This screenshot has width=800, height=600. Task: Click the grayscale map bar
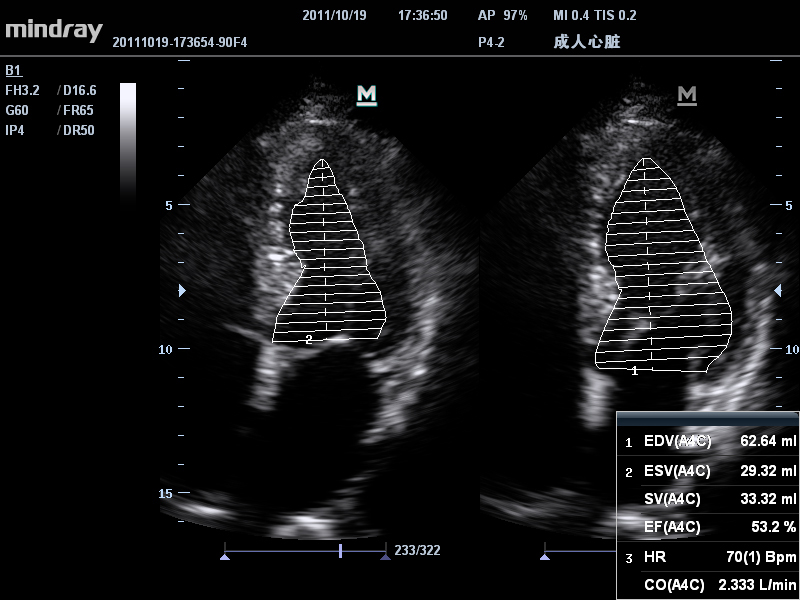point(128,143)
